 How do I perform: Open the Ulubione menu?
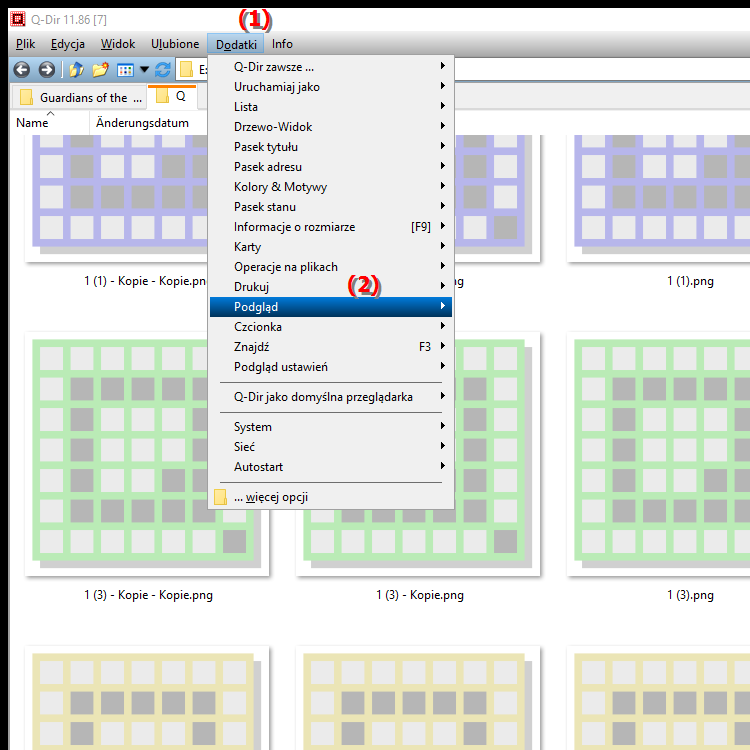[175, 44]
